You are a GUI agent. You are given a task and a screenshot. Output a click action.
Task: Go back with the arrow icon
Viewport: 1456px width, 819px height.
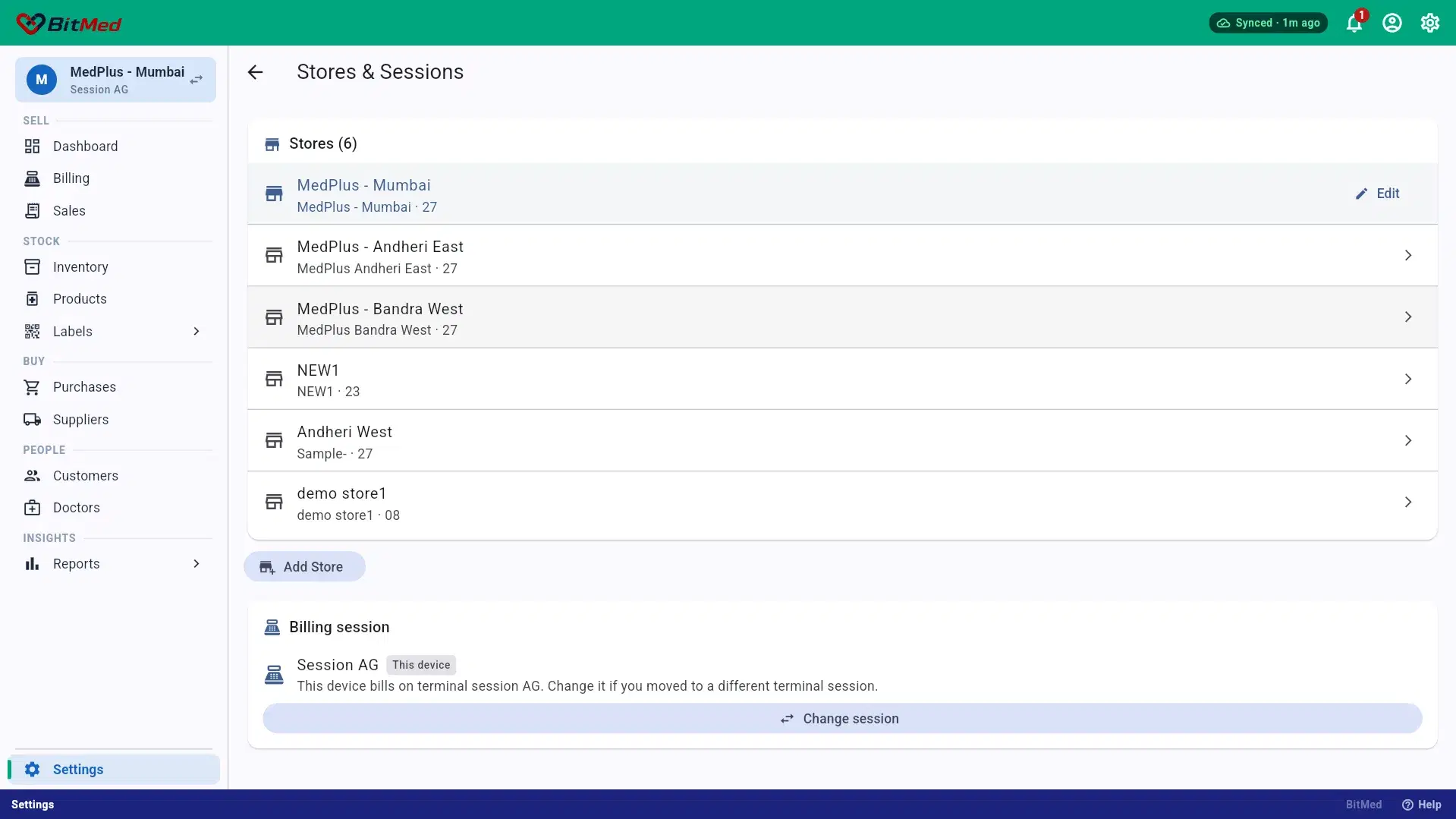pyautogui.click(x=255, y=72)
